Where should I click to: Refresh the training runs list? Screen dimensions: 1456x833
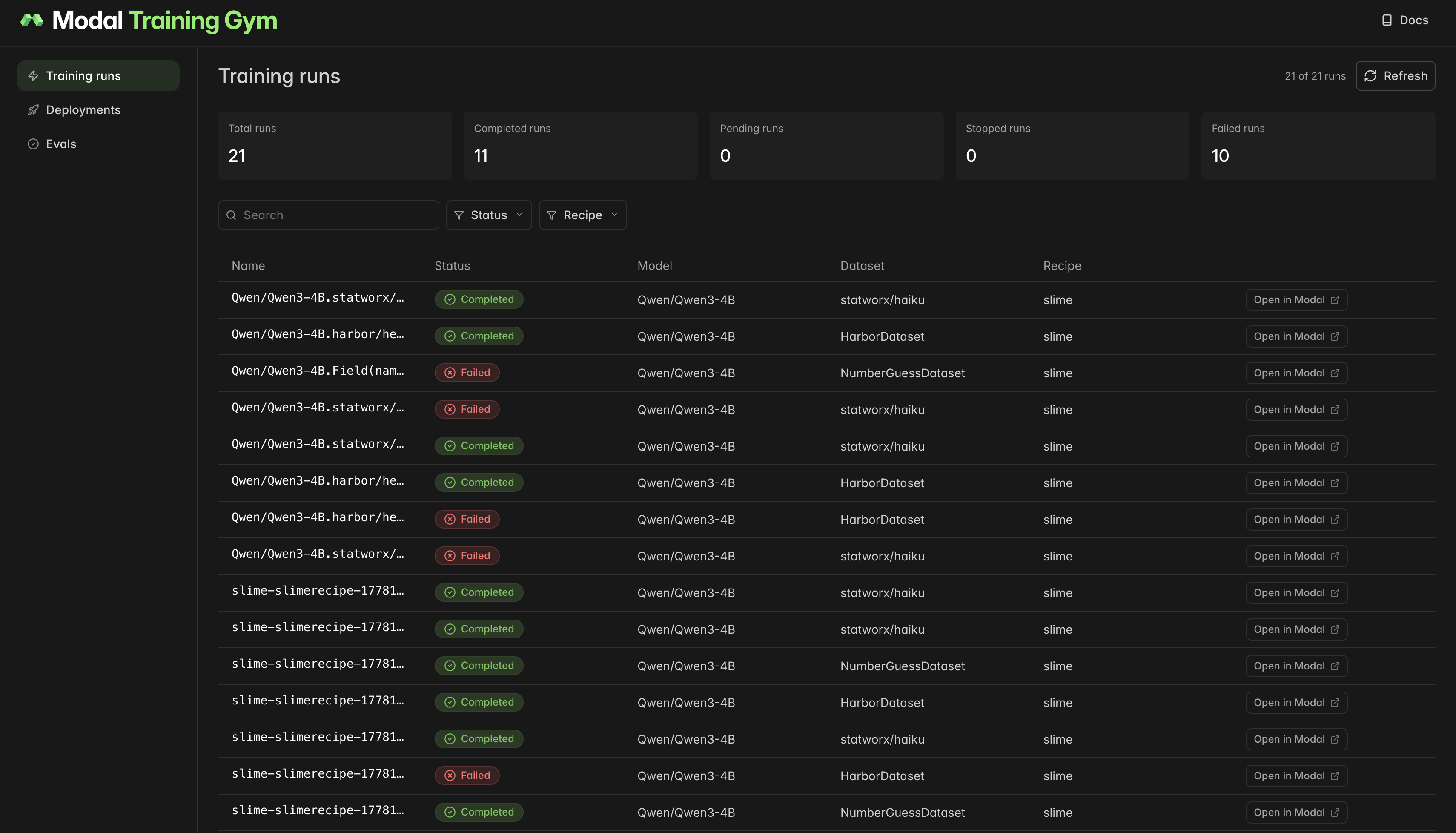click(x=1396, y=75)
